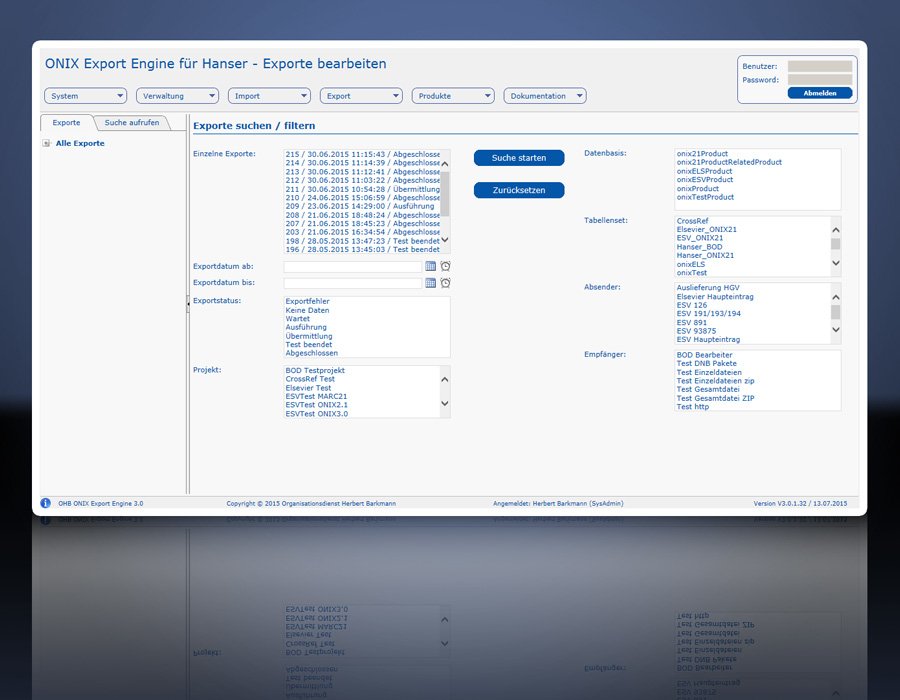Select onix21Product in Datenbasis list
The image size is (900, 700).
702,154
